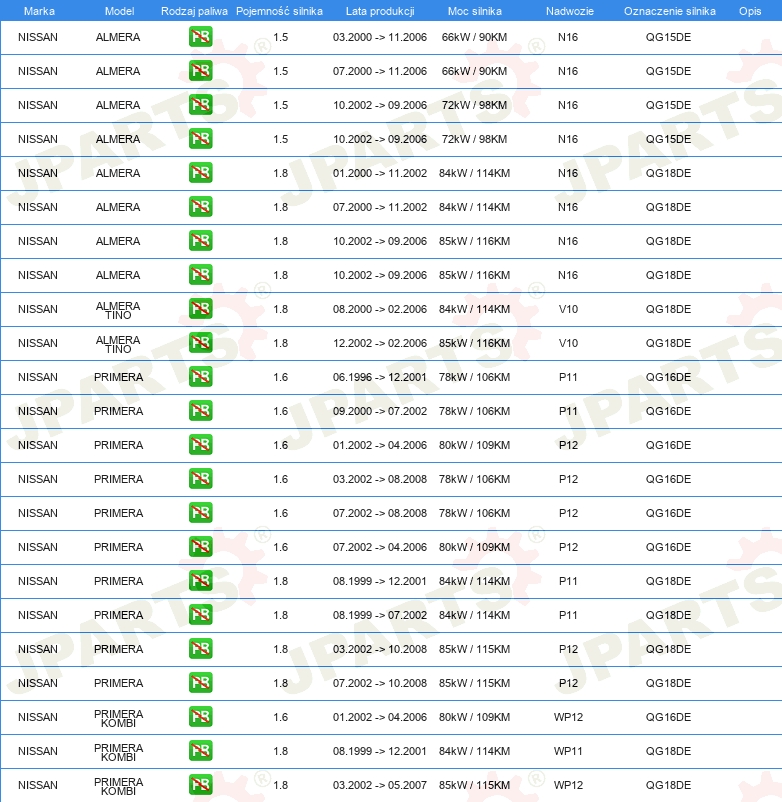Select the date '03.2002 -> 08.2008'
Viewport: 782px width, 802px height.
[x=380, y=479]
